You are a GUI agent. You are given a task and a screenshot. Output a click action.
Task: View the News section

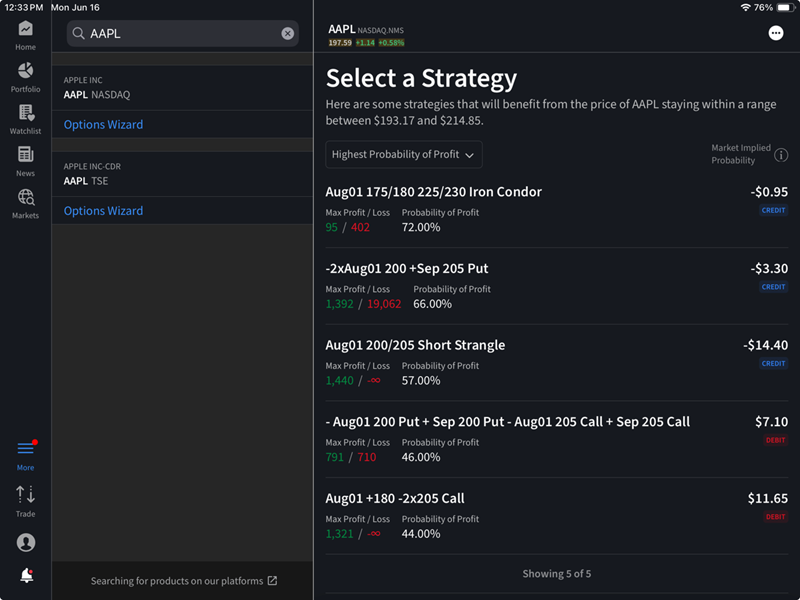coord(25,163)
